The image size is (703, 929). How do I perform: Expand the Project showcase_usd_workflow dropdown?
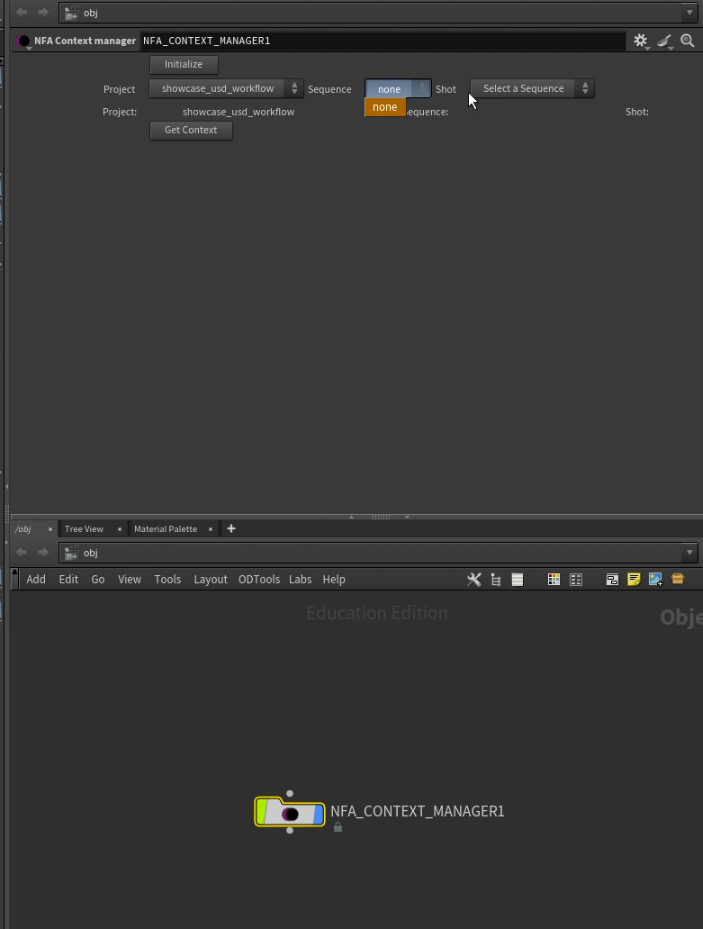pyautogui.click(x=226, y=88)
